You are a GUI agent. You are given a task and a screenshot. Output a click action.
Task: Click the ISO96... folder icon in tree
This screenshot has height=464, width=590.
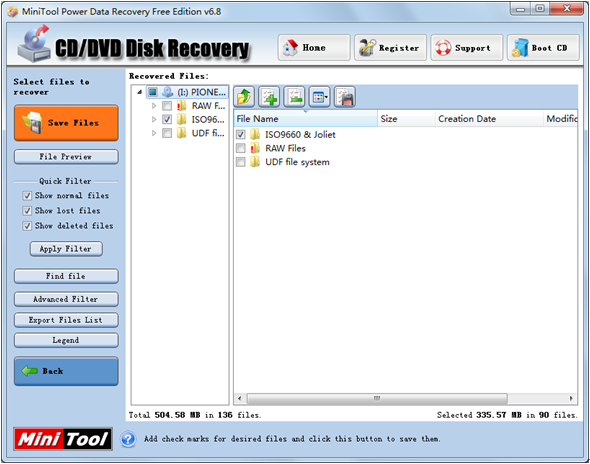coord(181,119)
